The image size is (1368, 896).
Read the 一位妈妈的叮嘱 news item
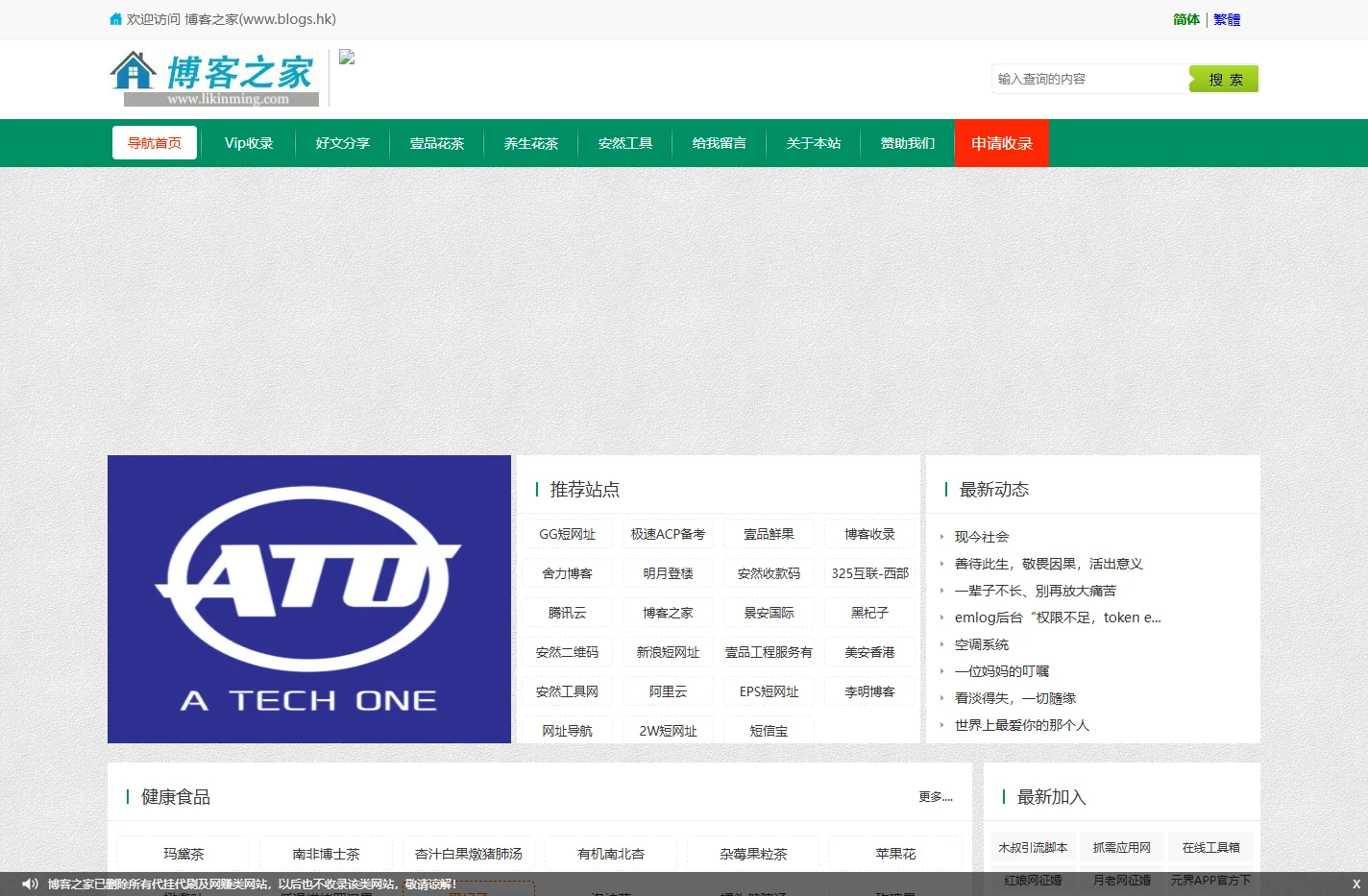pyautogui.click(x=1002, y=671)
